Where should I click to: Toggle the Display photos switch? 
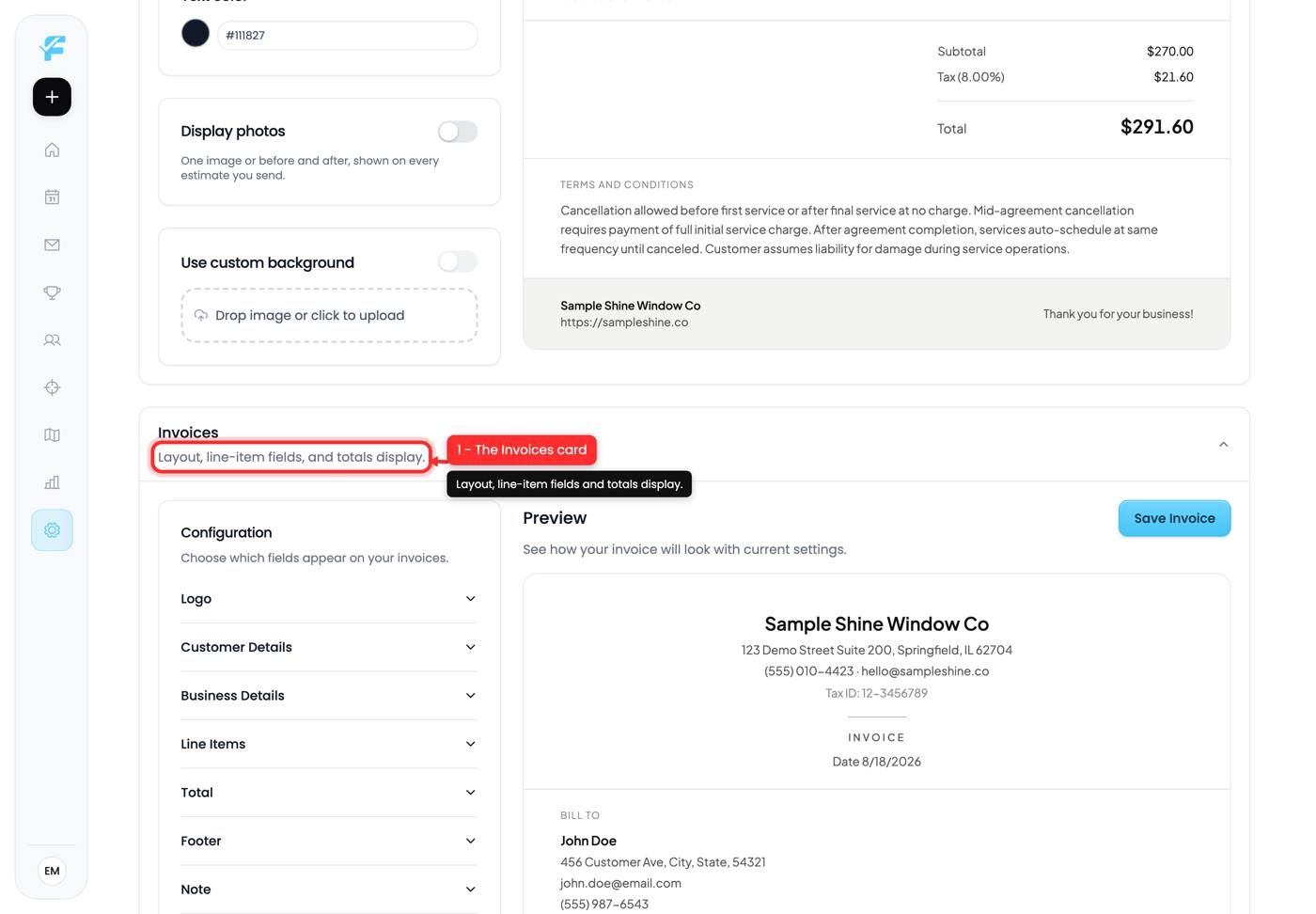[458, 132]
